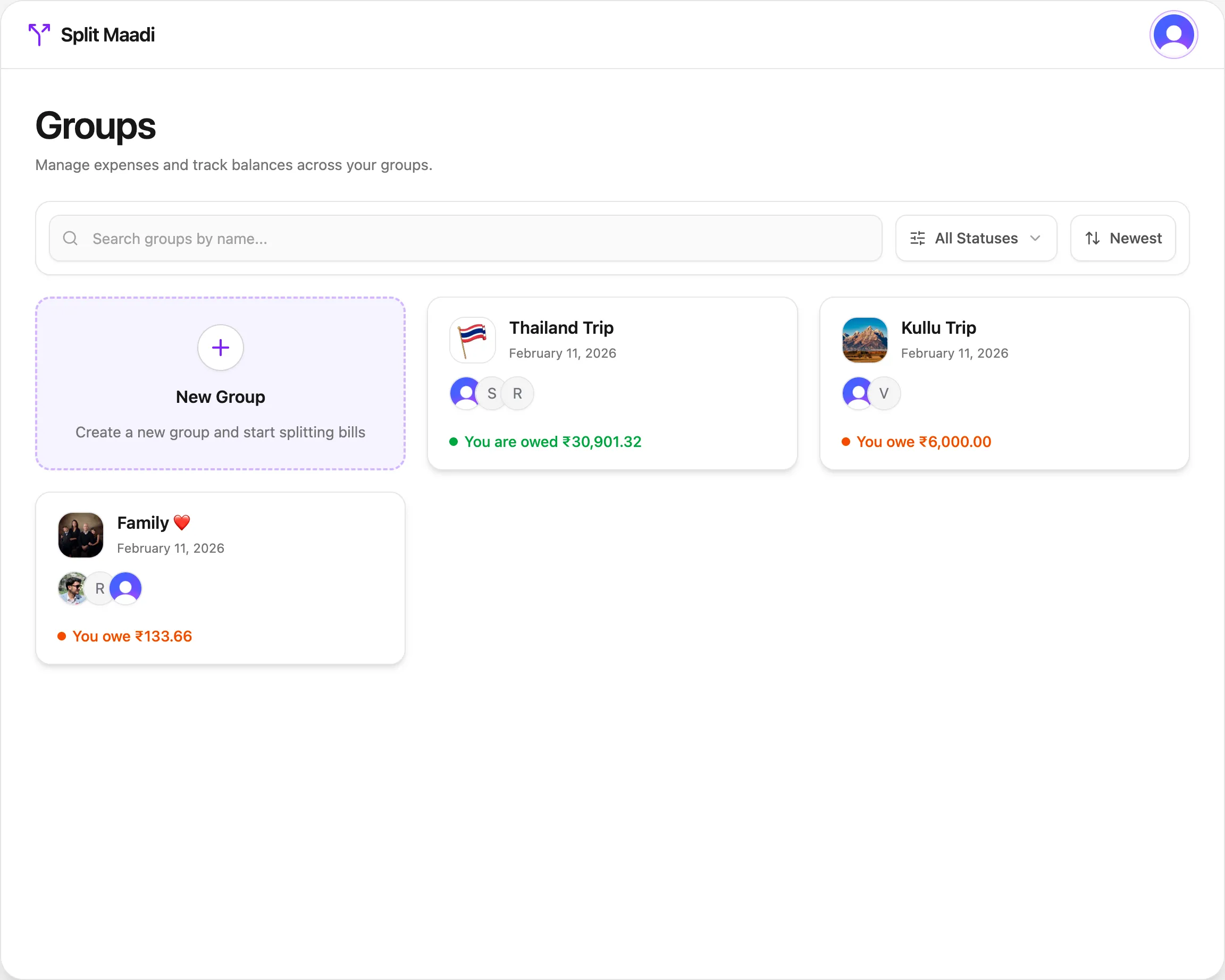This screenshot has height=980, width=1225.
Task: Click the orange owe status dot on Kullu Trip
Action: click(846, 441)
